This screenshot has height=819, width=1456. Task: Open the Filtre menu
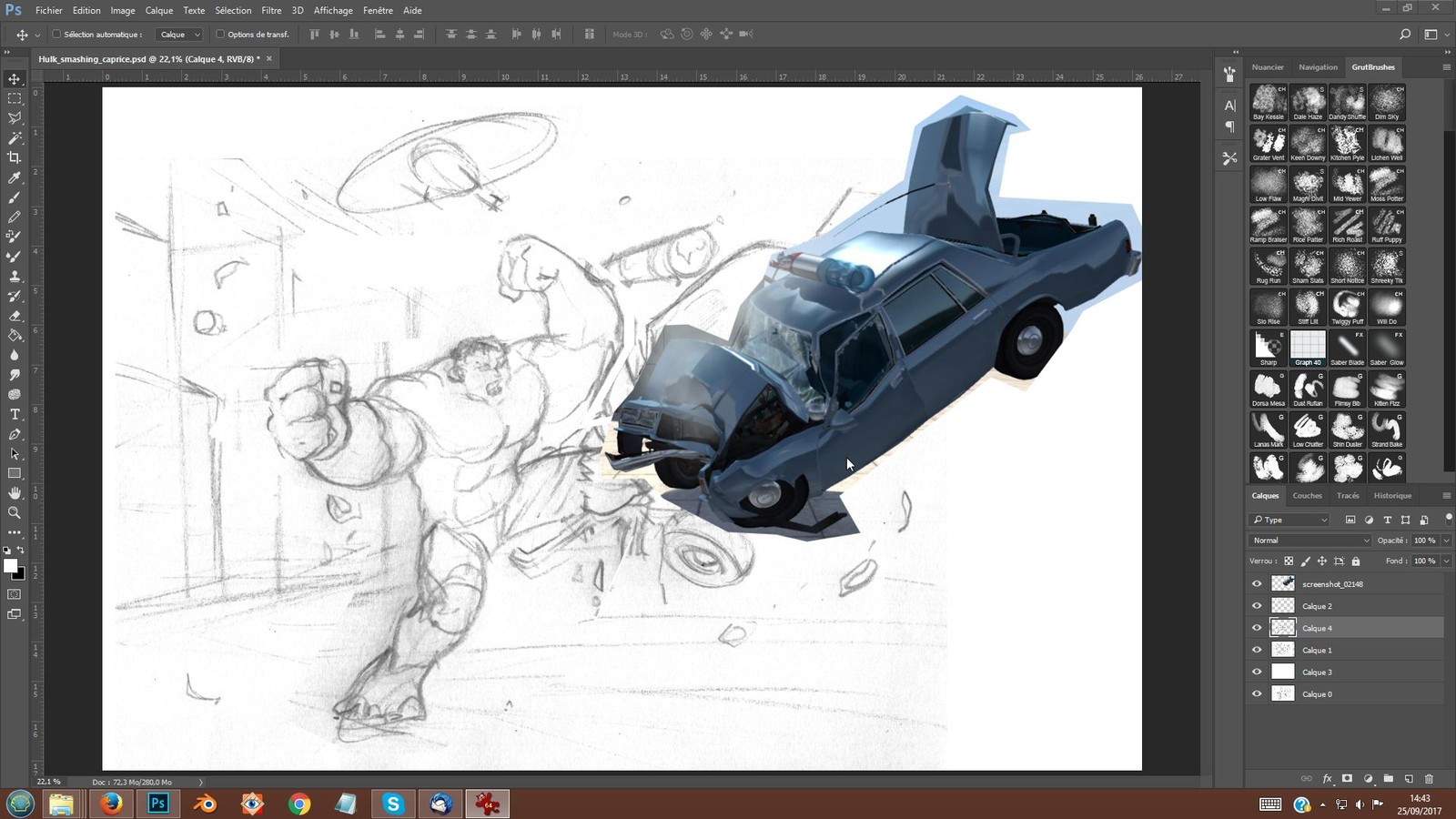271,10
